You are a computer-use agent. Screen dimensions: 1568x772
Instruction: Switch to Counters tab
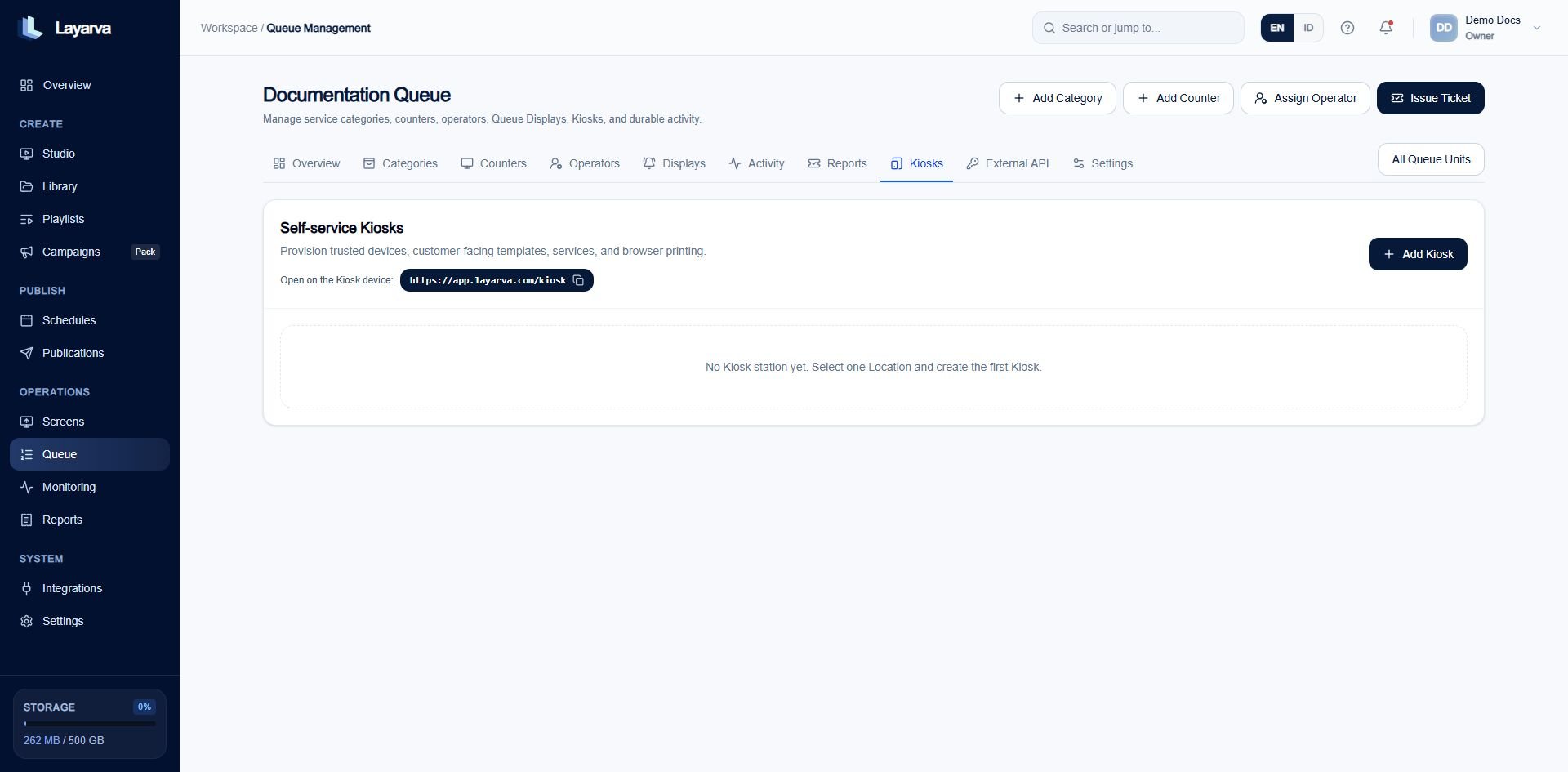click(x=493, y=163)
